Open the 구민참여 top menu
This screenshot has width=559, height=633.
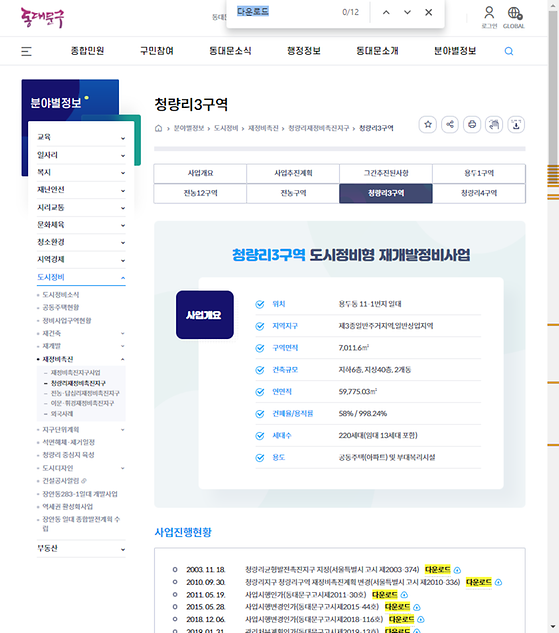[157, 51]
